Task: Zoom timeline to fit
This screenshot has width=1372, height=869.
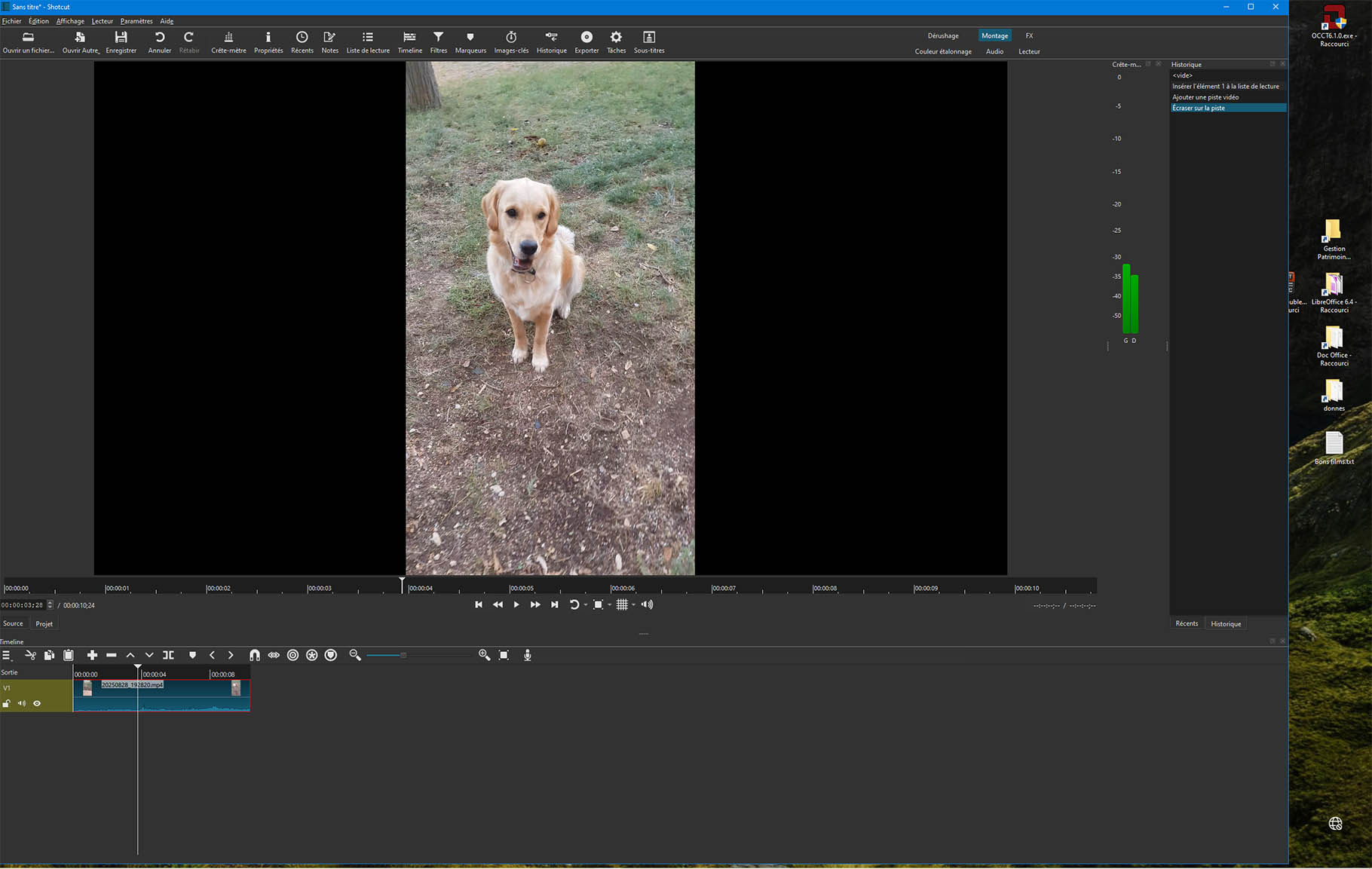Action: (x=504, y=655)
